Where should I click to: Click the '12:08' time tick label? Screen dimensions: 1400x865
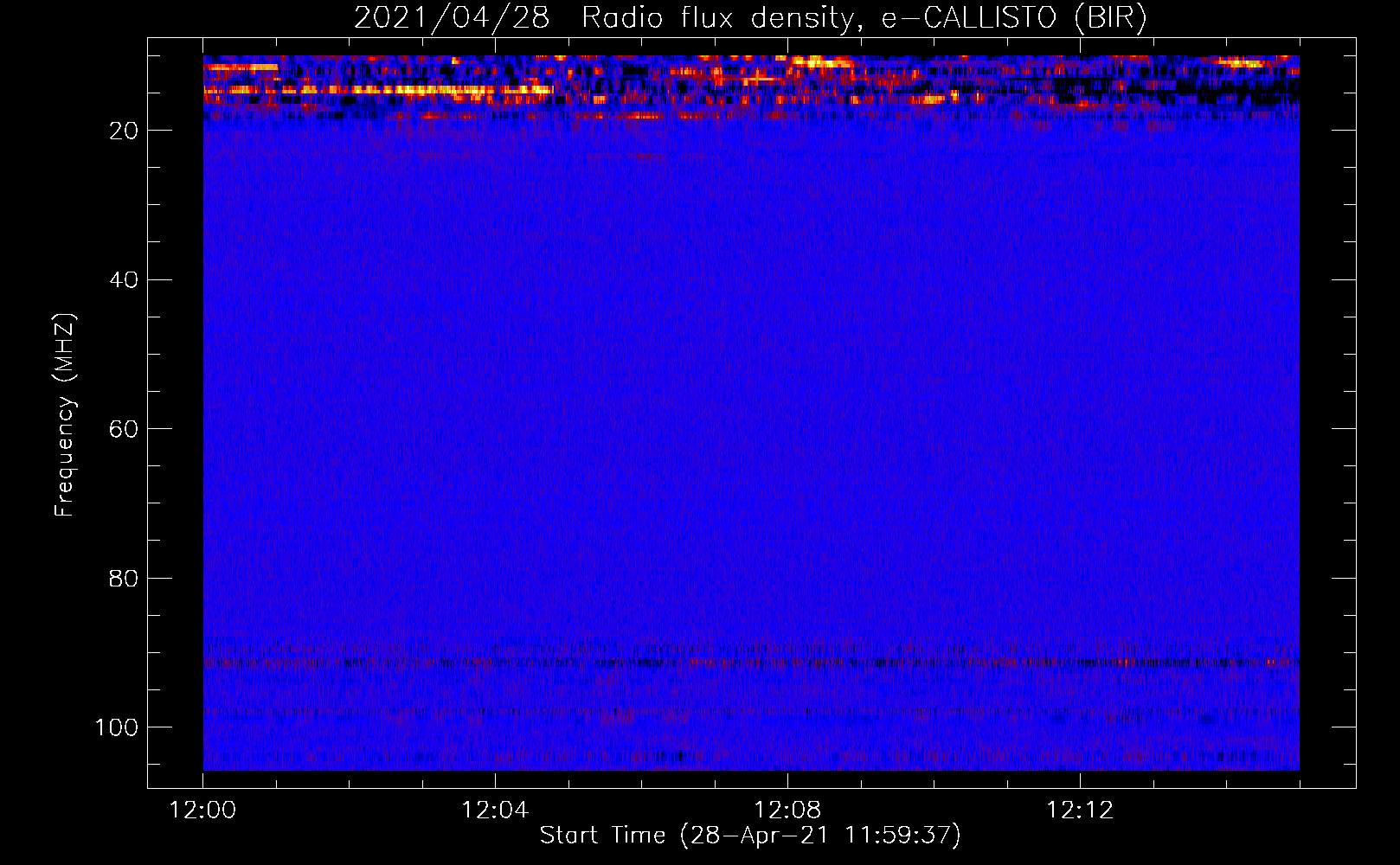(787, 810)
